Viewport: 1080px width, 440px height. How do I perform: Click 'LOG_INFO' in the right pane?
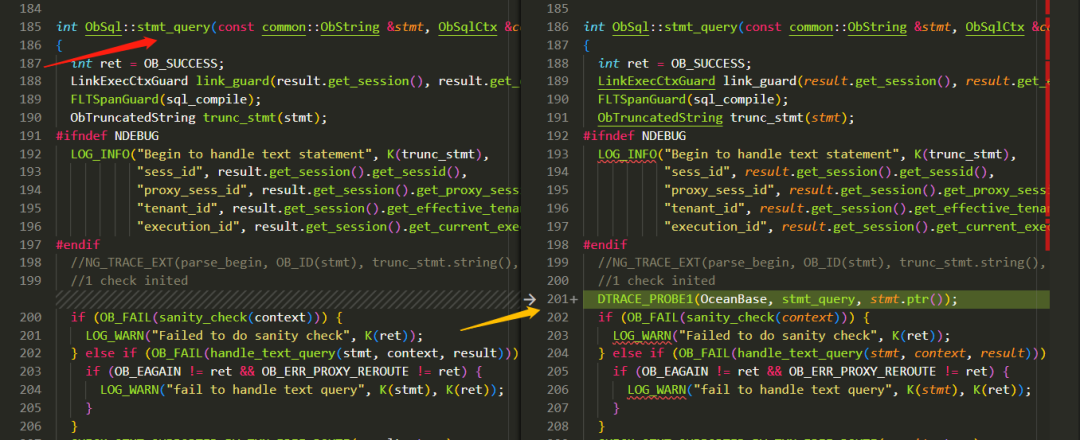627,154
